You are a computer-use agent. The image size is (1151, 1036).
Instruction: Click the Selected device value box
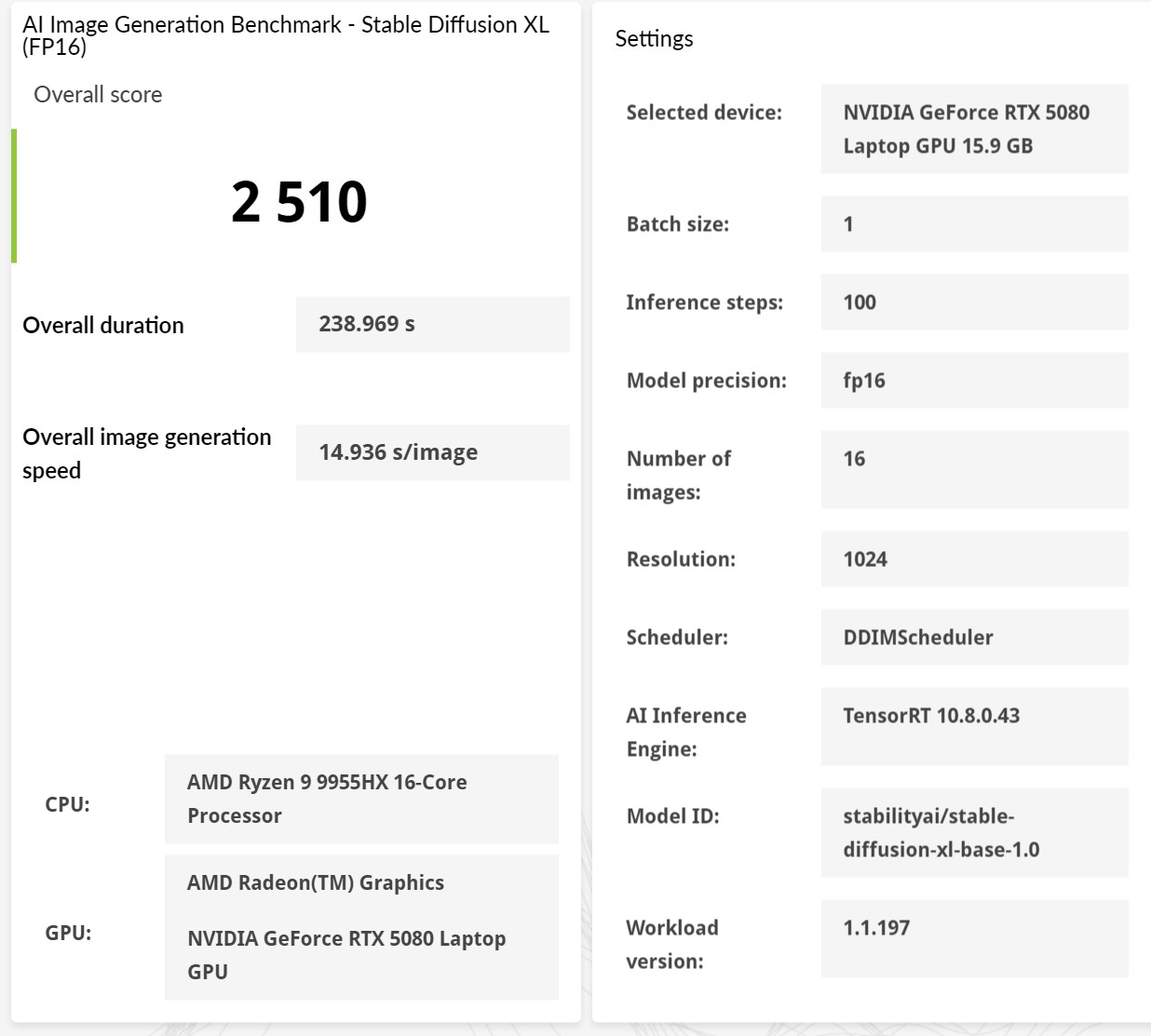pyautogui.click(x=974, y=128)
